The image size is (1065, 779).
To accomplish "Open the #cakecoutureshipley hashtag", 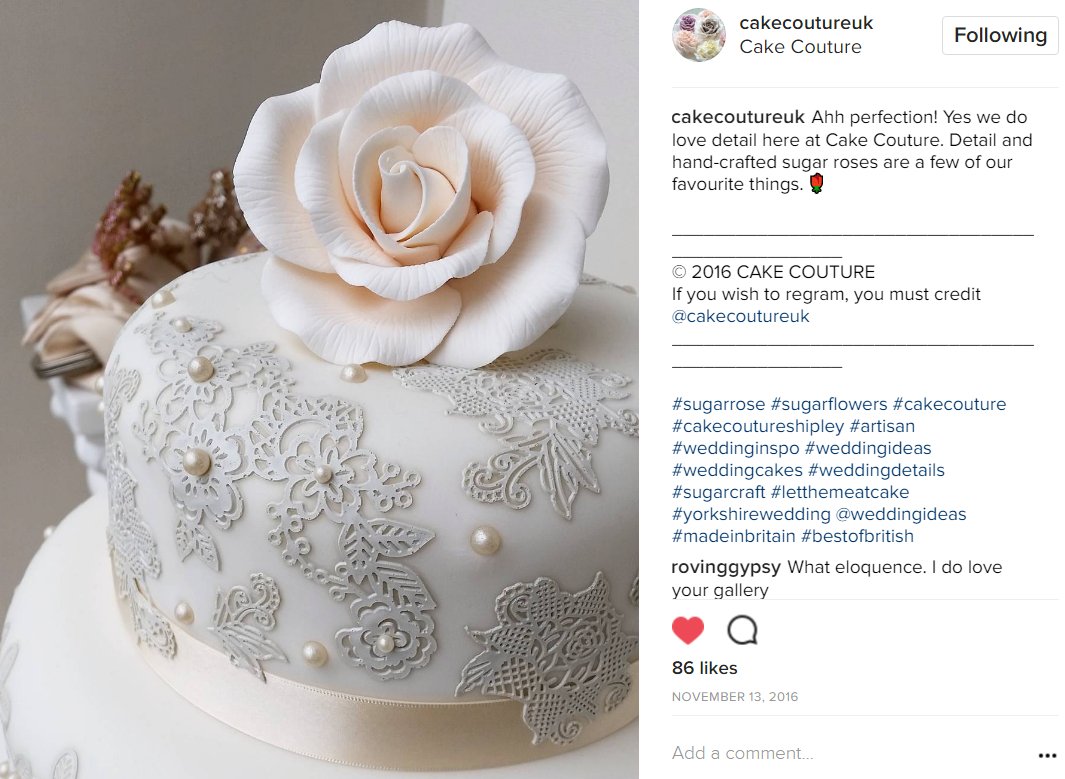I will [x=757, y=427].
